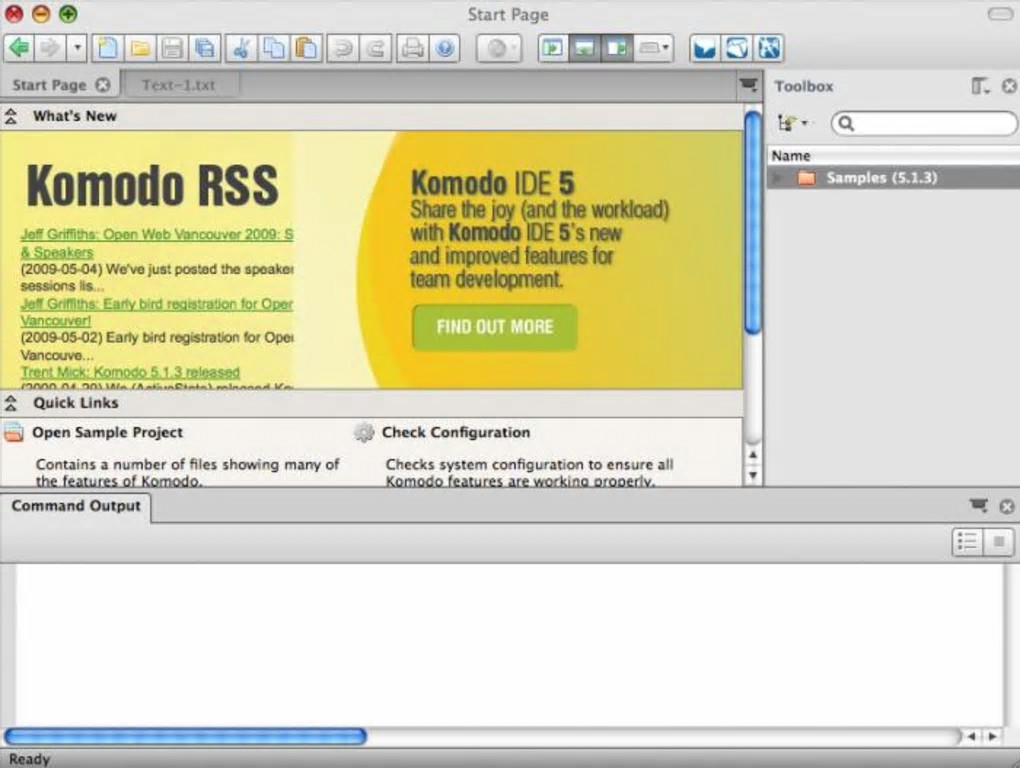Close the Toolbox panel
The height and width of the screenshot is (768, 1020).
point(1008,86)
